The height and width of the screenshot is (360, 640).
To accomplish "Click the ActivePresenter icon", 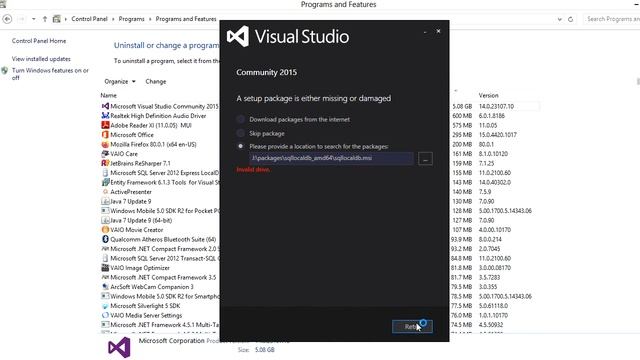I will click(x=105, y=191).
